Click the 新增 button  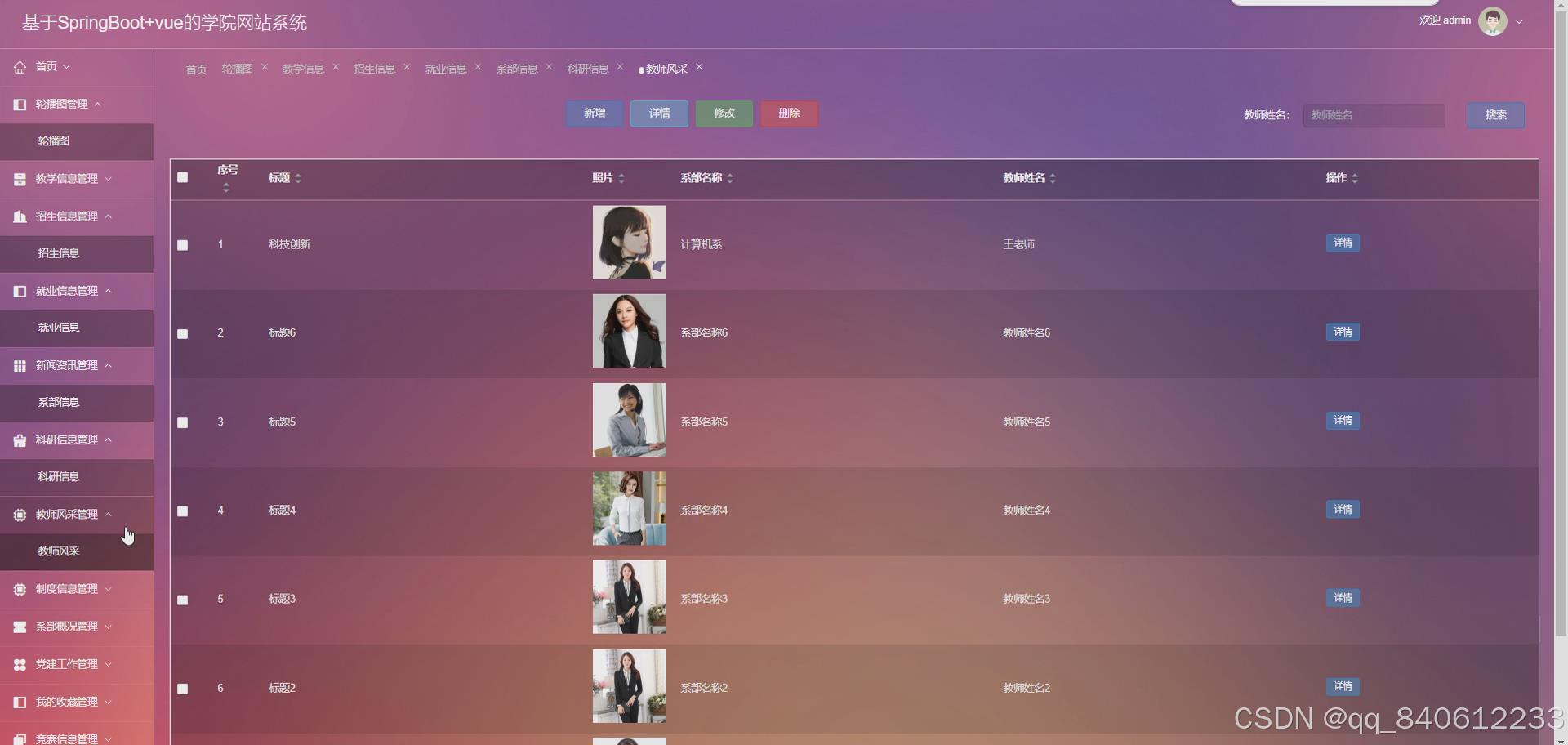coord(595,114)
